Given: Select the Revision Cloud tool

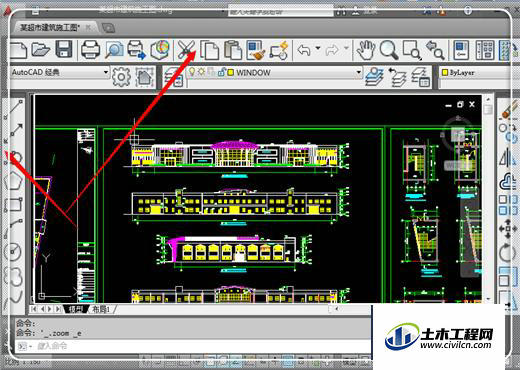Looking at the screenshot, I should pos(13,276).
